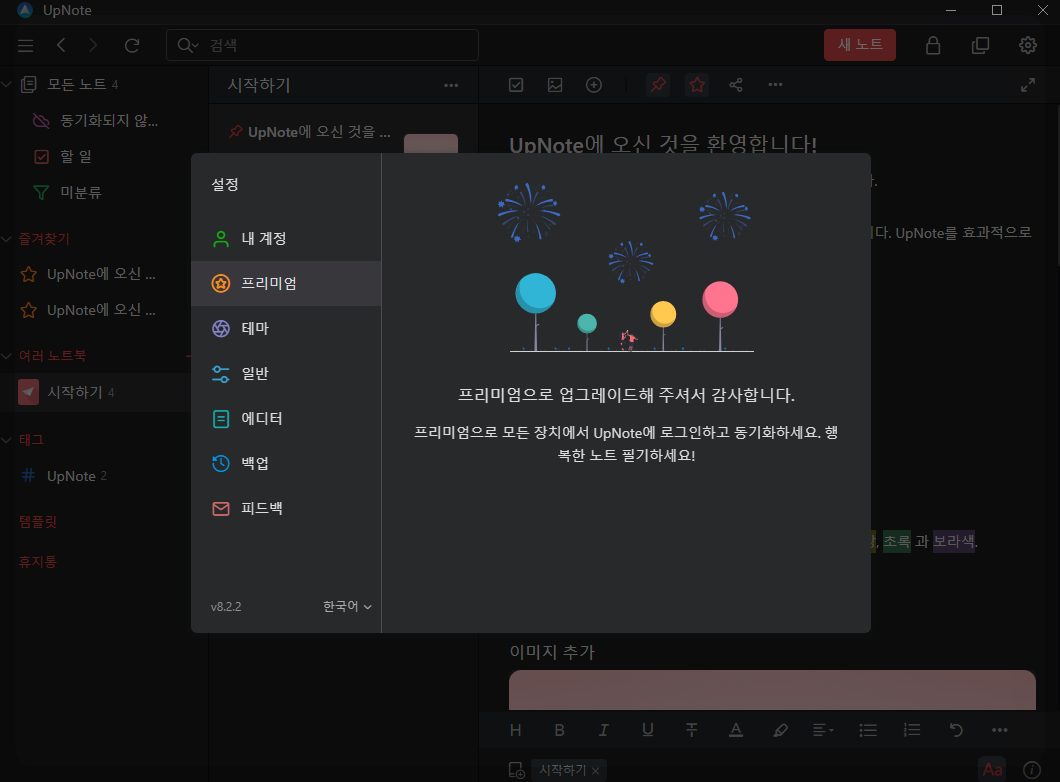Toggle the star favorite icon
1060x782 pixels.
pos(697,84)
